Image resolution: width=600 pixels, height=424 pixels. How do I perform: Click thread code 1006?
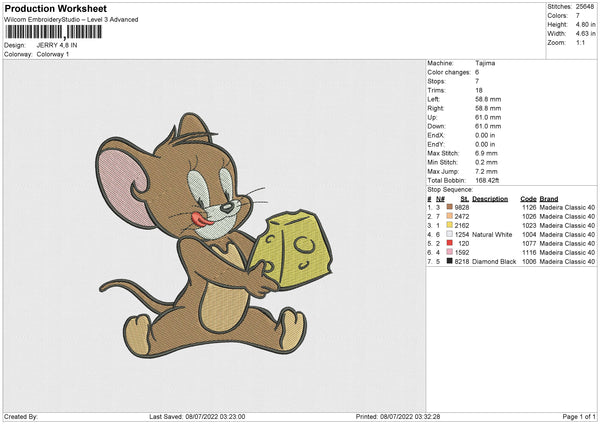(x=529, y=261)
